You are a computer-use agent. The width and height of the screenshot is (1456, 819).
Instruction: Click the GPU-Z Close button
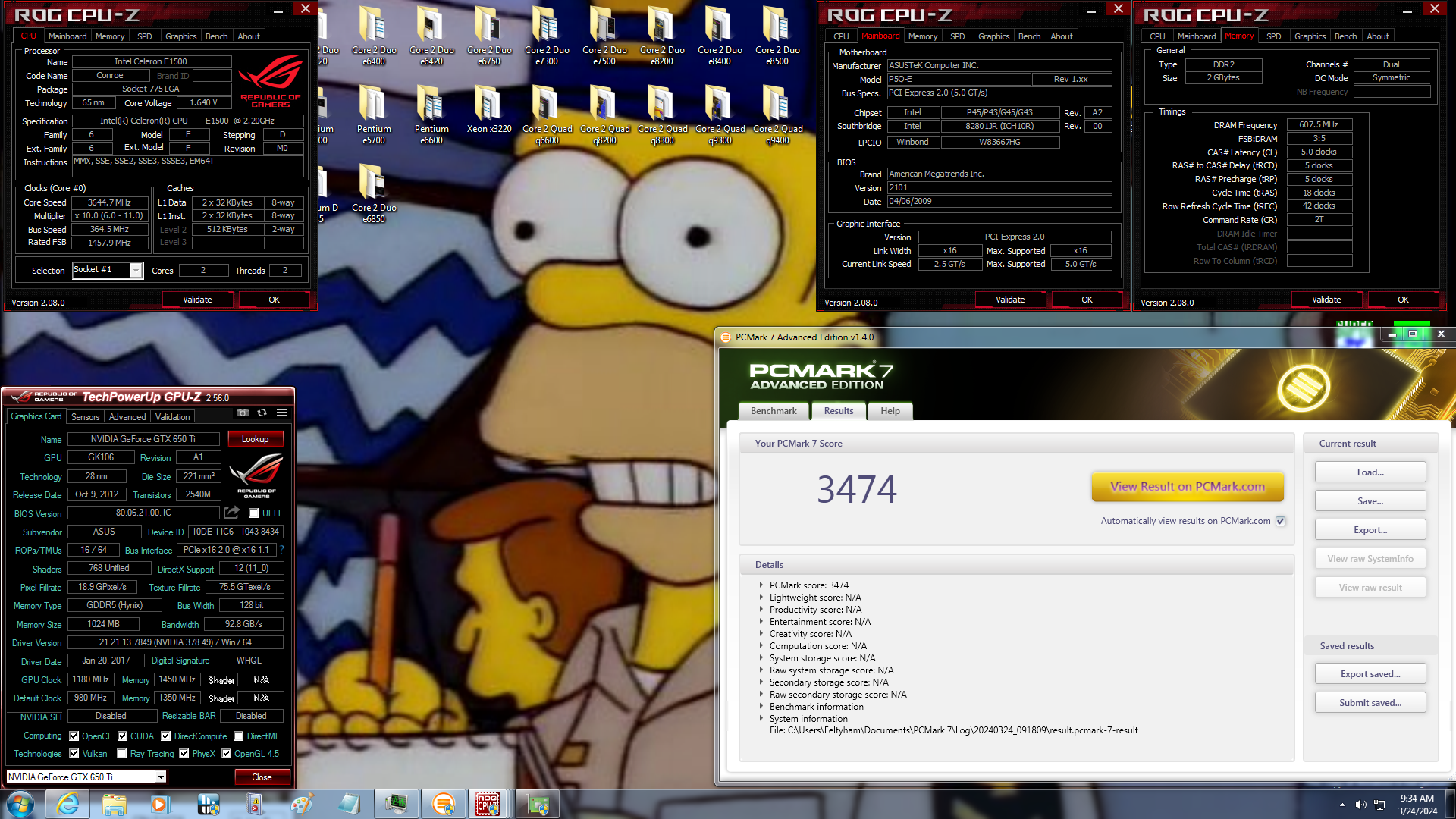[262, 777]
